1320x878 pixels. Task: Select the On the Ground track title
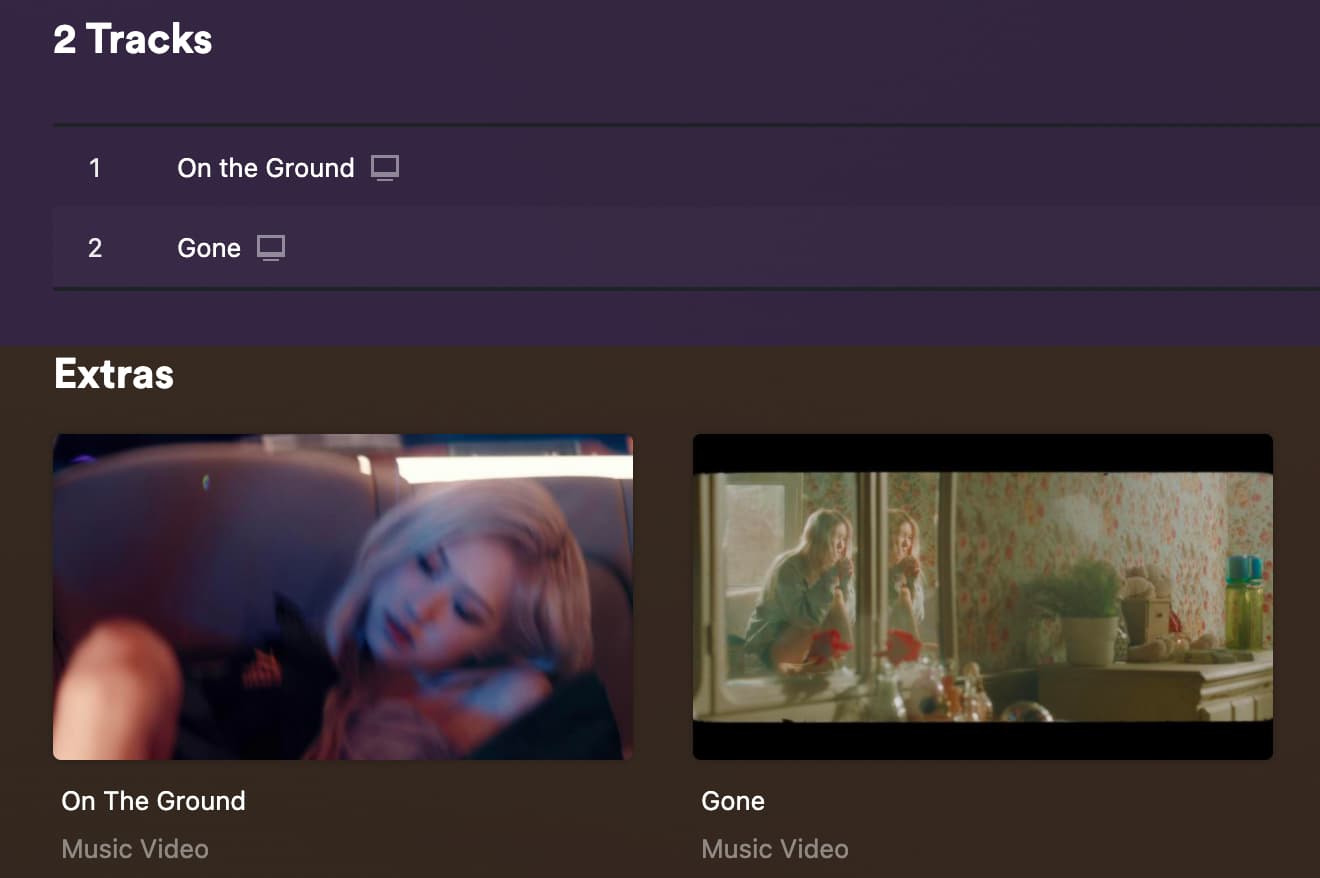pos(266,168)
